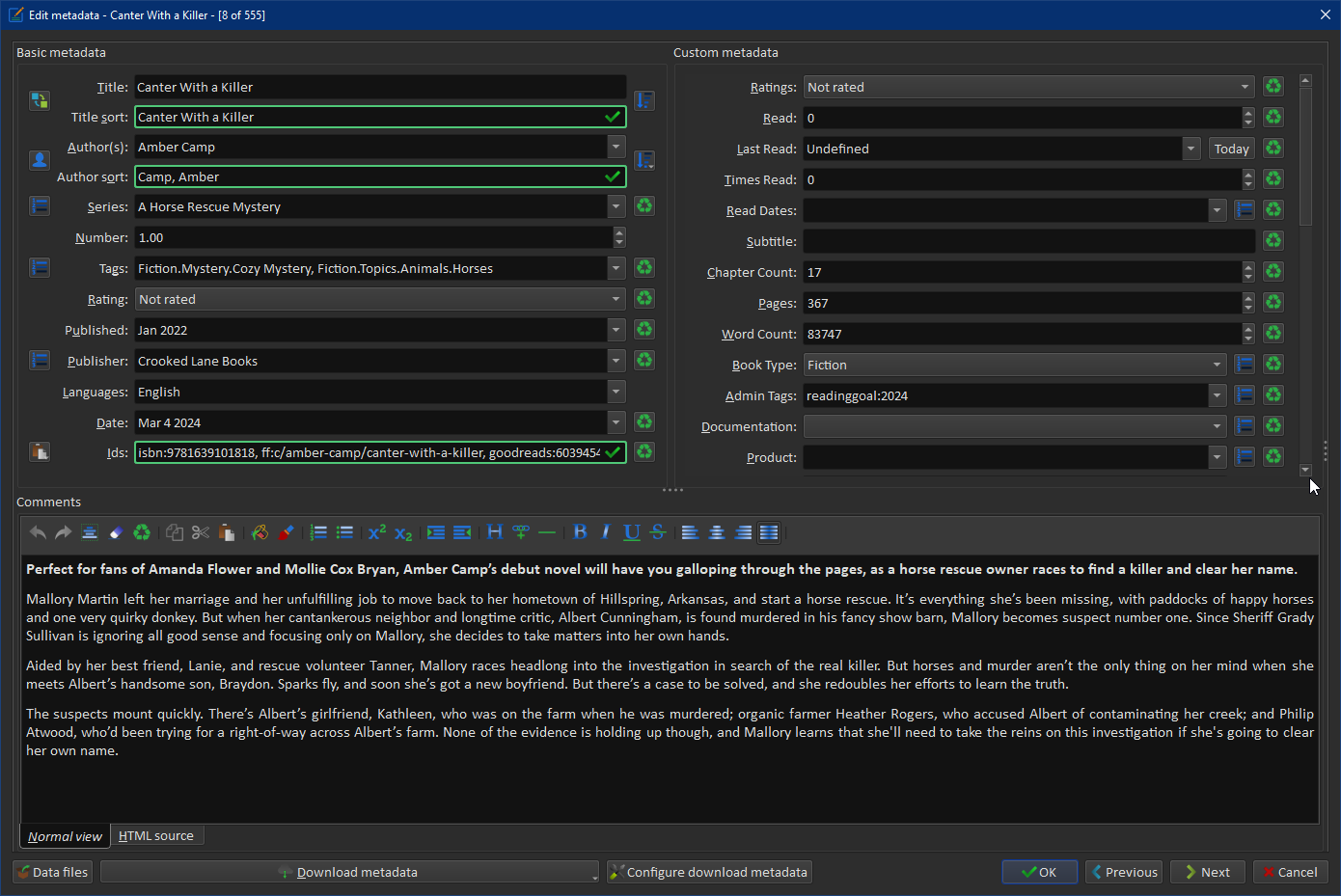1341x896 pixels.
Task: Expand the Book Type dropdown
Action: 1217,365
